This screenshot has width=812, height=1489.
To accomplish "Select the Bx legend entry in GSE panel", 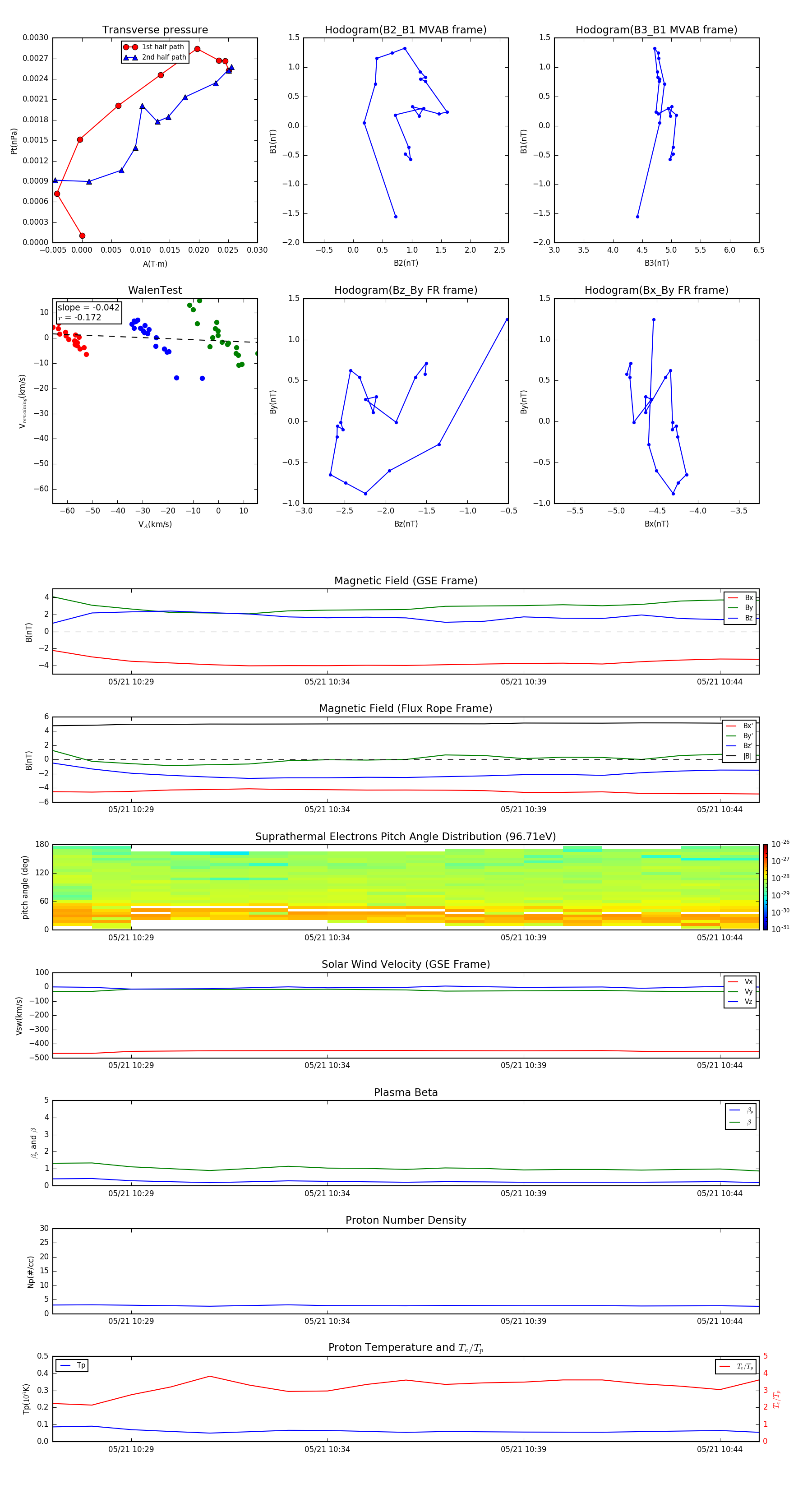I will point(740,598).
